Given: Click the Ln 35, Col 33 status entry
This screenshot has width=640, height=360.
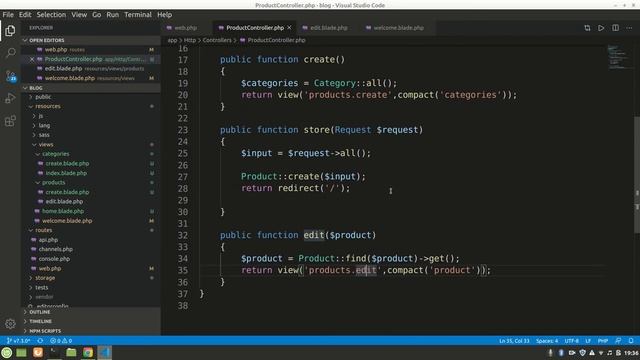Looking at the screenshot, I should pyautogui.click(x=514, y=340).
